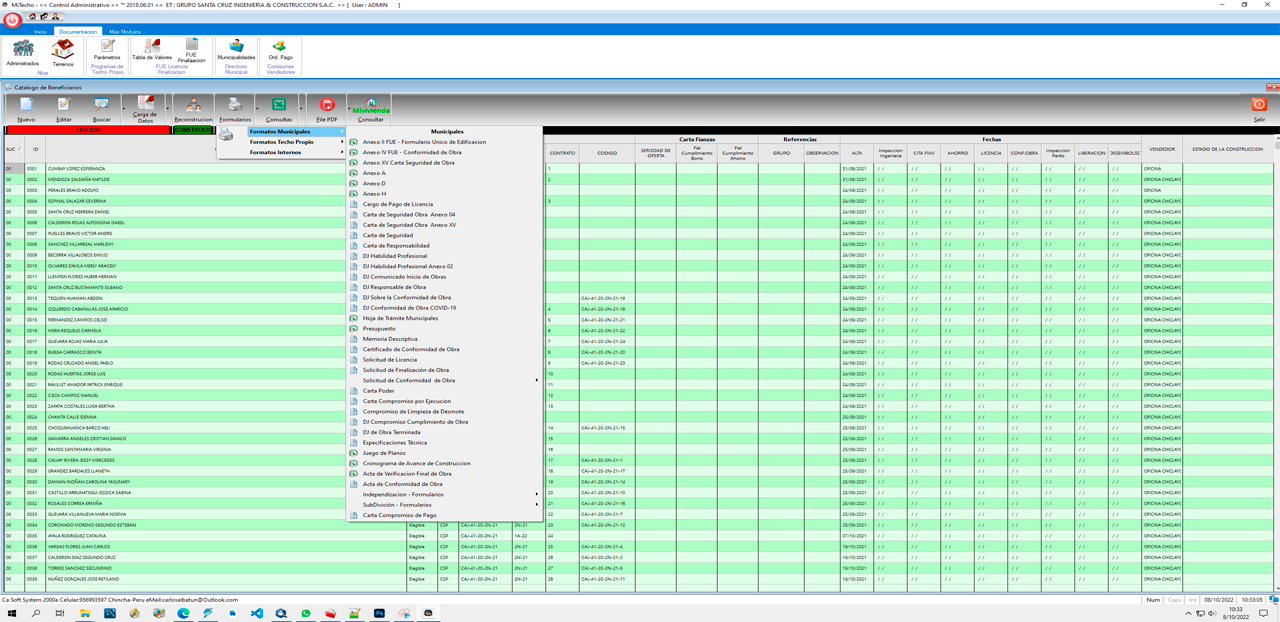Open Visual Studio Code from taskbar
Screen dimensions: 1280x622
coord(256,613)
